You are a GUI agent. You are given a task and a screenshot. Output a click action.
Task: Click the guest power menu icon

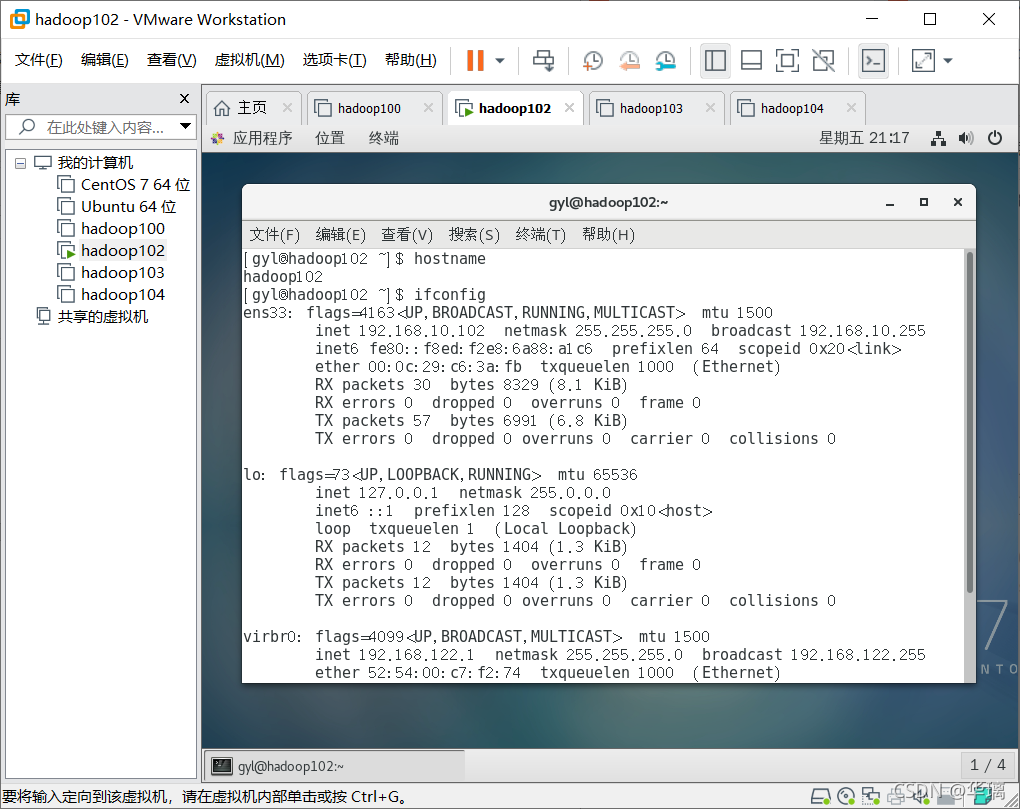tap(995, 138)
